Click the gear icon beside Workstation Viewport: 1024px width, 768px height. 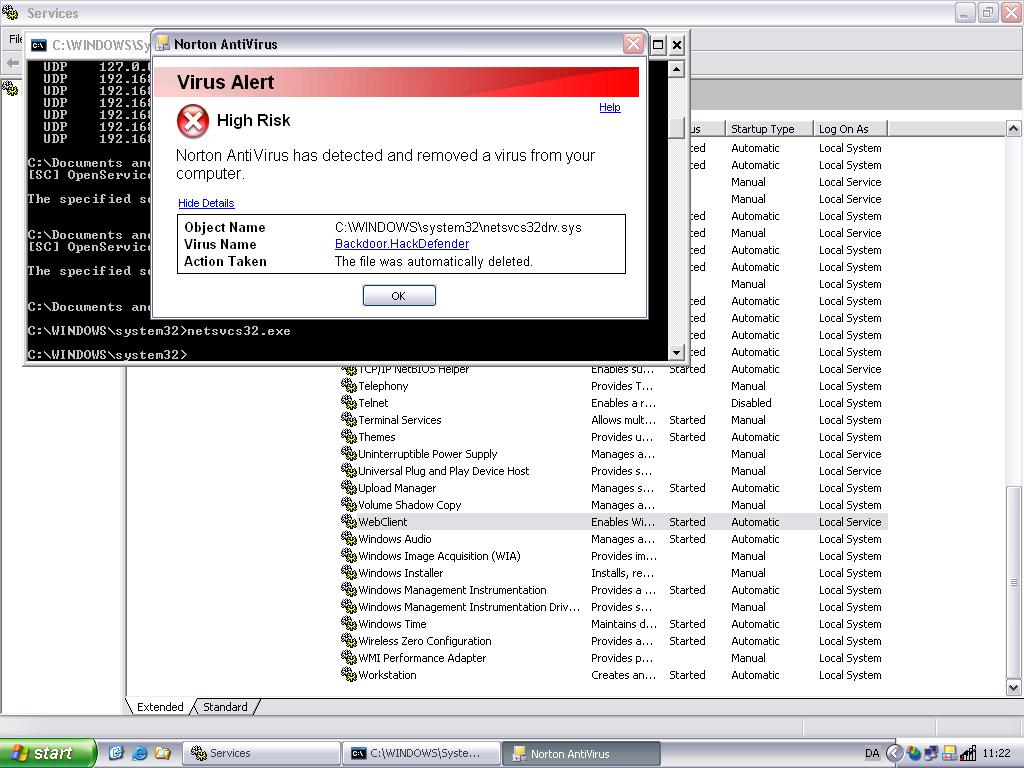tap(349, 674)
